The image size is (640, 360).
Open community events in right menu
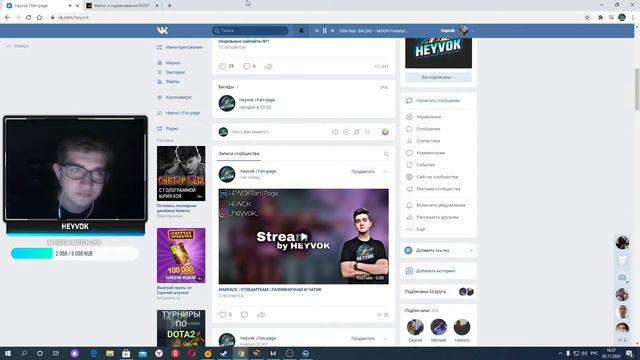(425, 165)
